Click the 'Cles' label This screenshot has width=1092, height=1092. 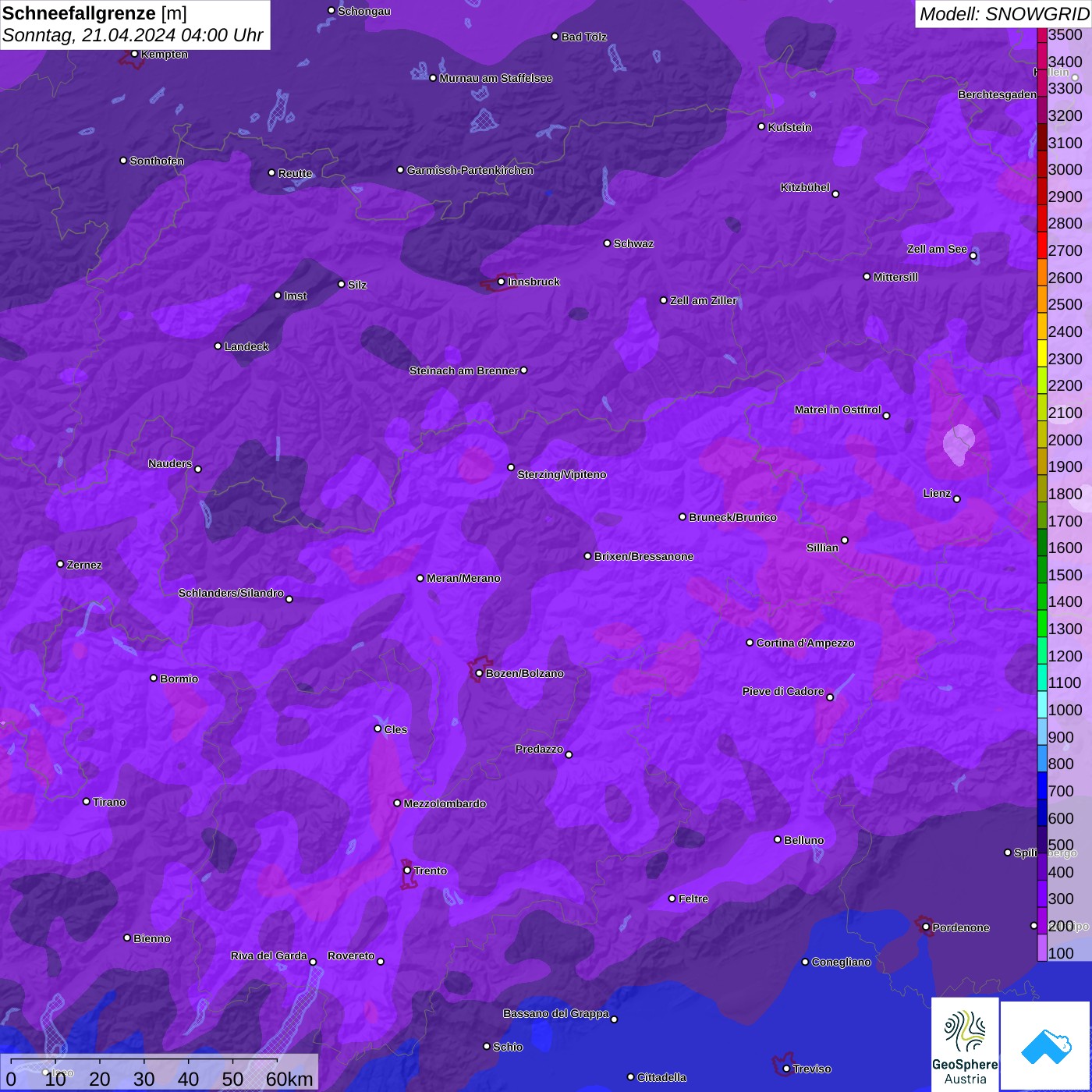[395, 729]
